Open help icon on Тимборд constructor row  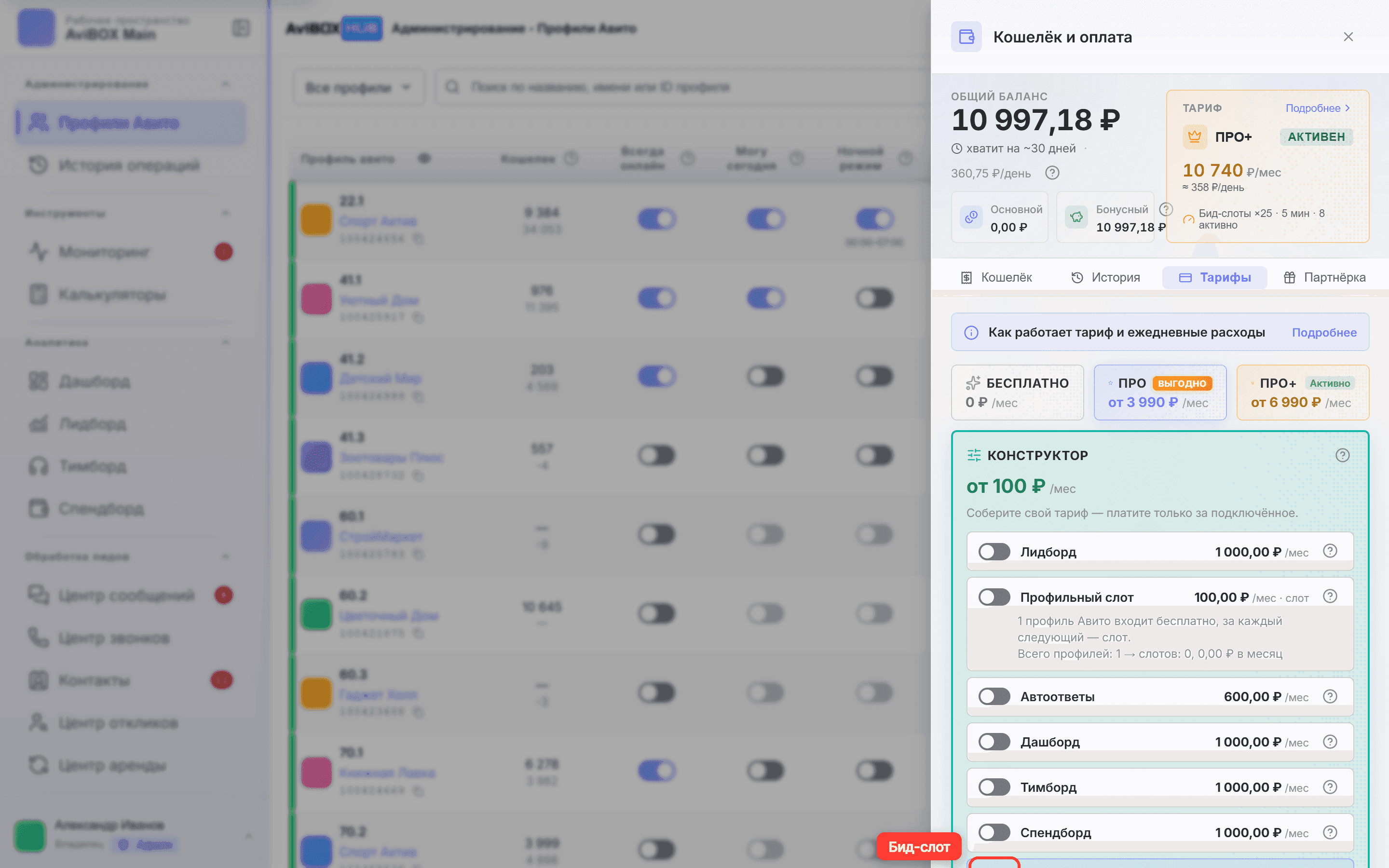[1330, 787]
